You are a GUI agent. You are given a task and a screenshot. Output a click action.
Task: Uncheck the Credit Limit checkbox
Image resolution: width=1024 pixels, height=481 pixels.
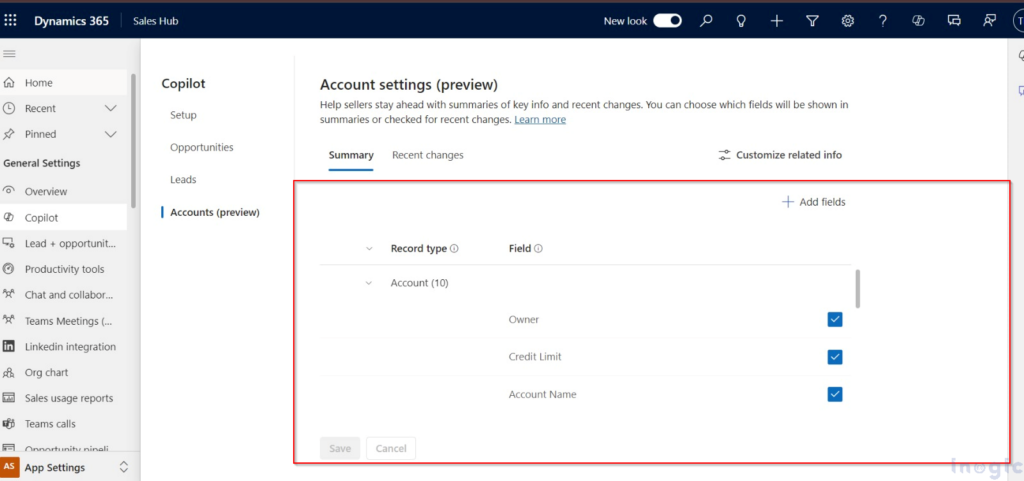[835, 357]
